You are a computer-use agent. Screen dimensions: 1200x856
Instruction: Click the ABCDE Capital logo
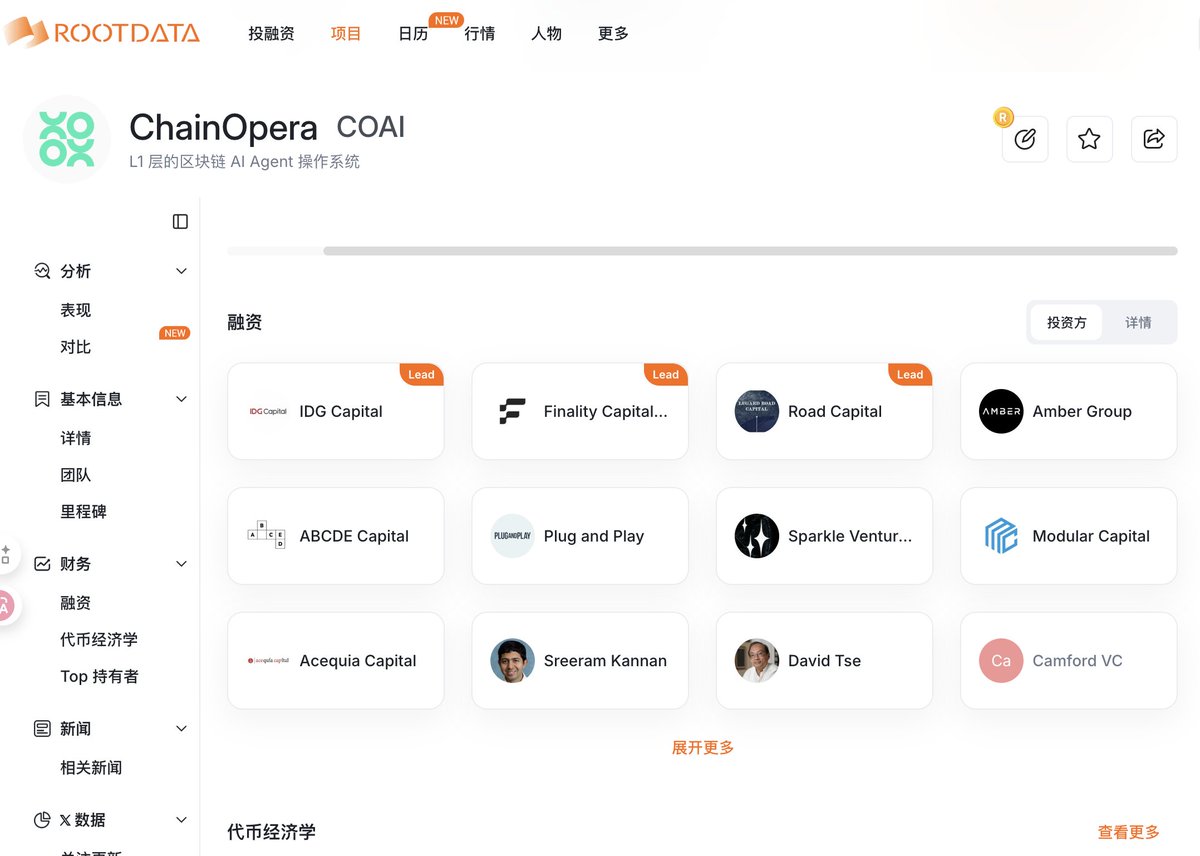(x=266, y=536)
